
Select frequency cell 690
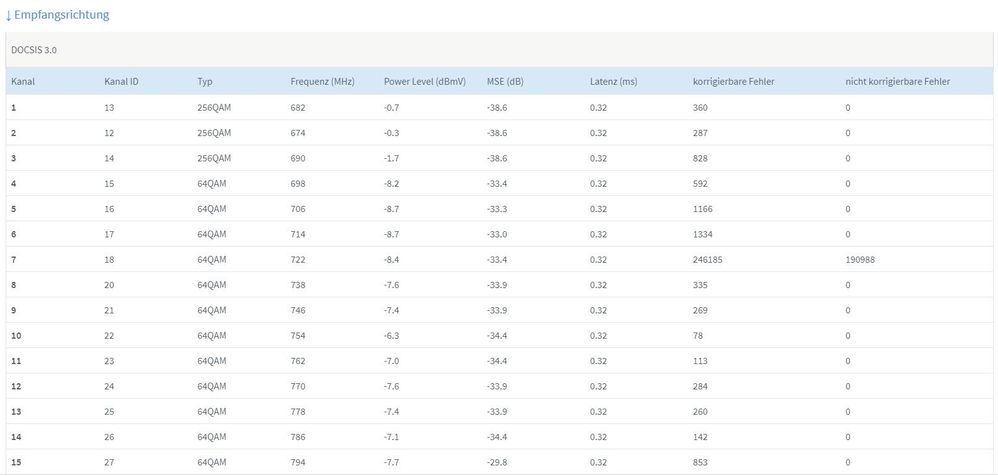(x=298, y=158)
